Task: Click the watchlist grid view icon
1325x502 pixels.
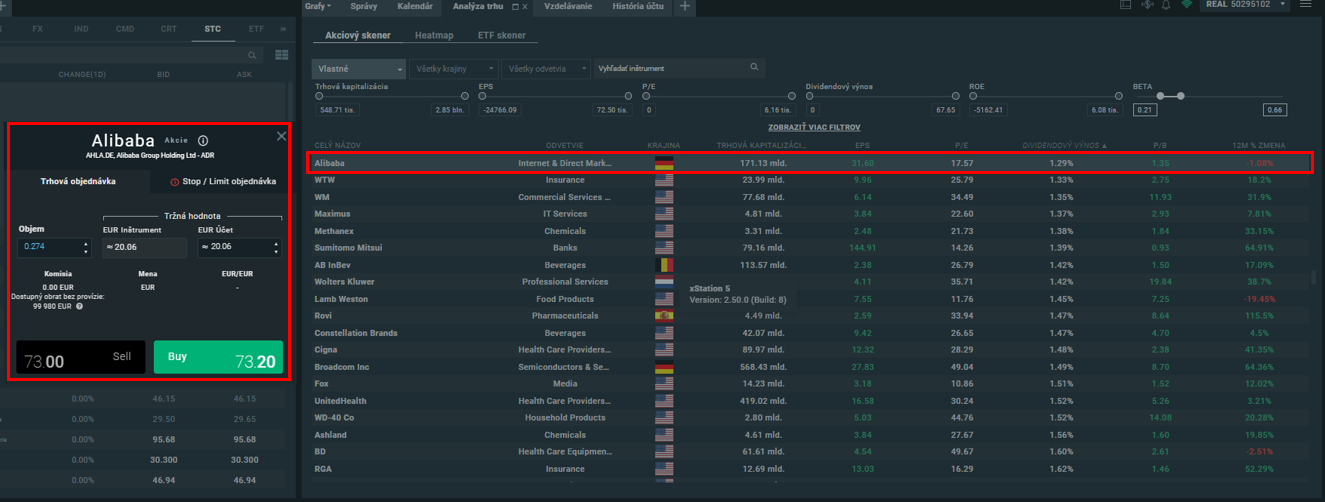Action: [281, 55]
